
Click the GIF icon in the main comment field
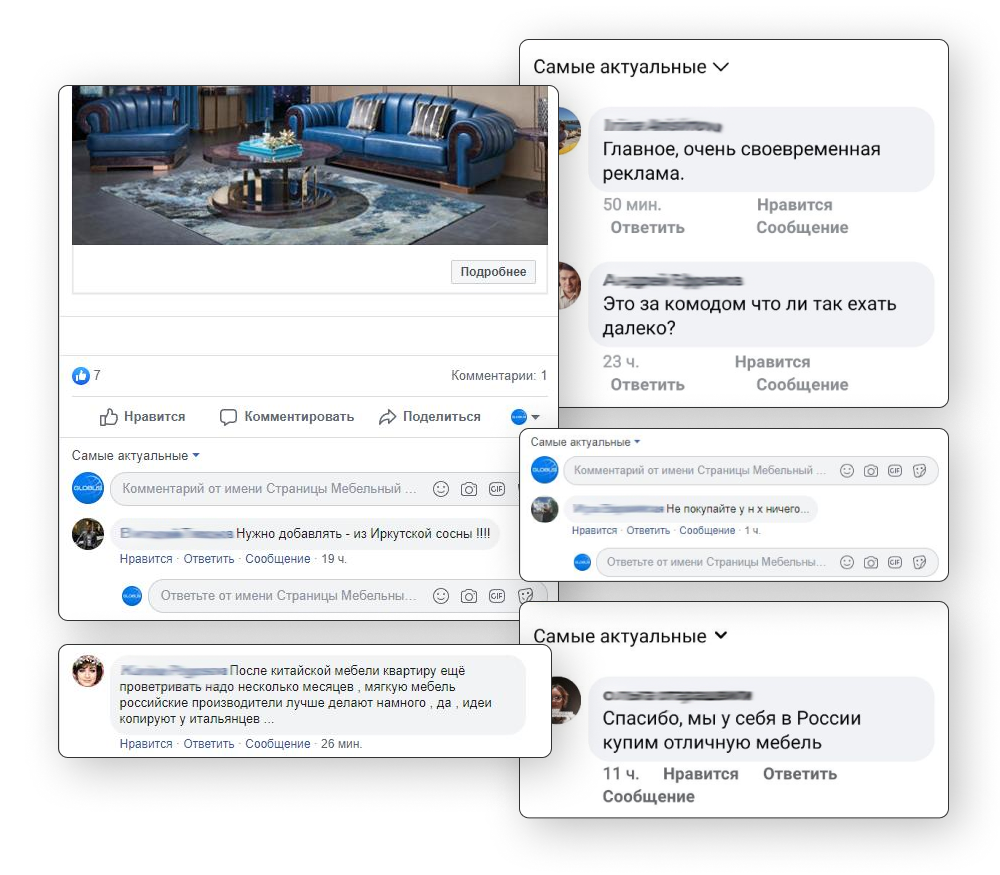tap(497, 489)
